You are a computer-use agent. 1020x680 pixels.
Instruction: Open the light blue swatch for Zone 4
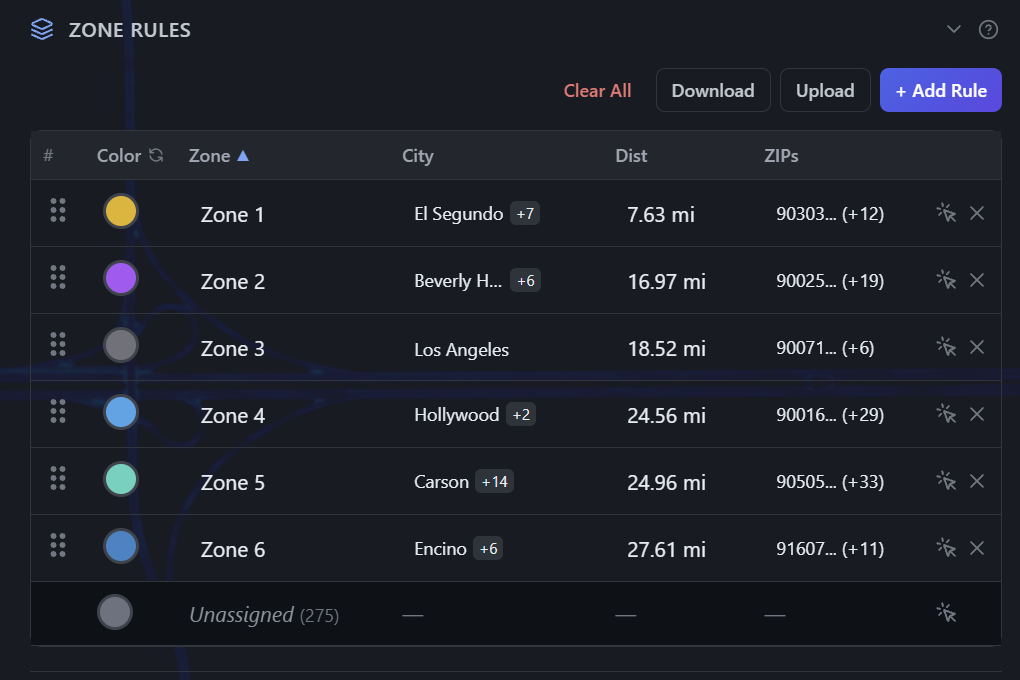[120, 413]
